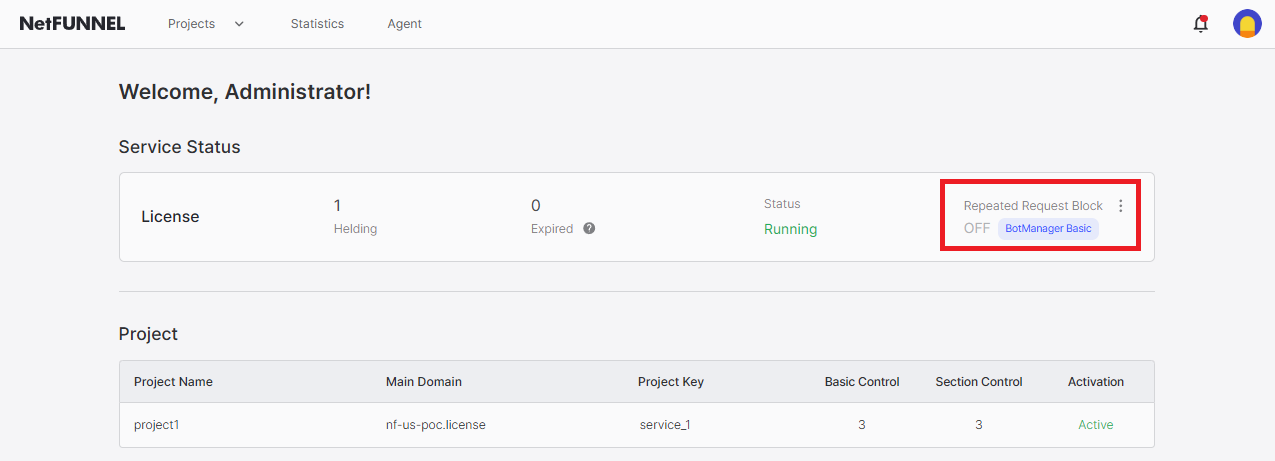
Task: Click the Running status text
Action: tap(790, 229)
